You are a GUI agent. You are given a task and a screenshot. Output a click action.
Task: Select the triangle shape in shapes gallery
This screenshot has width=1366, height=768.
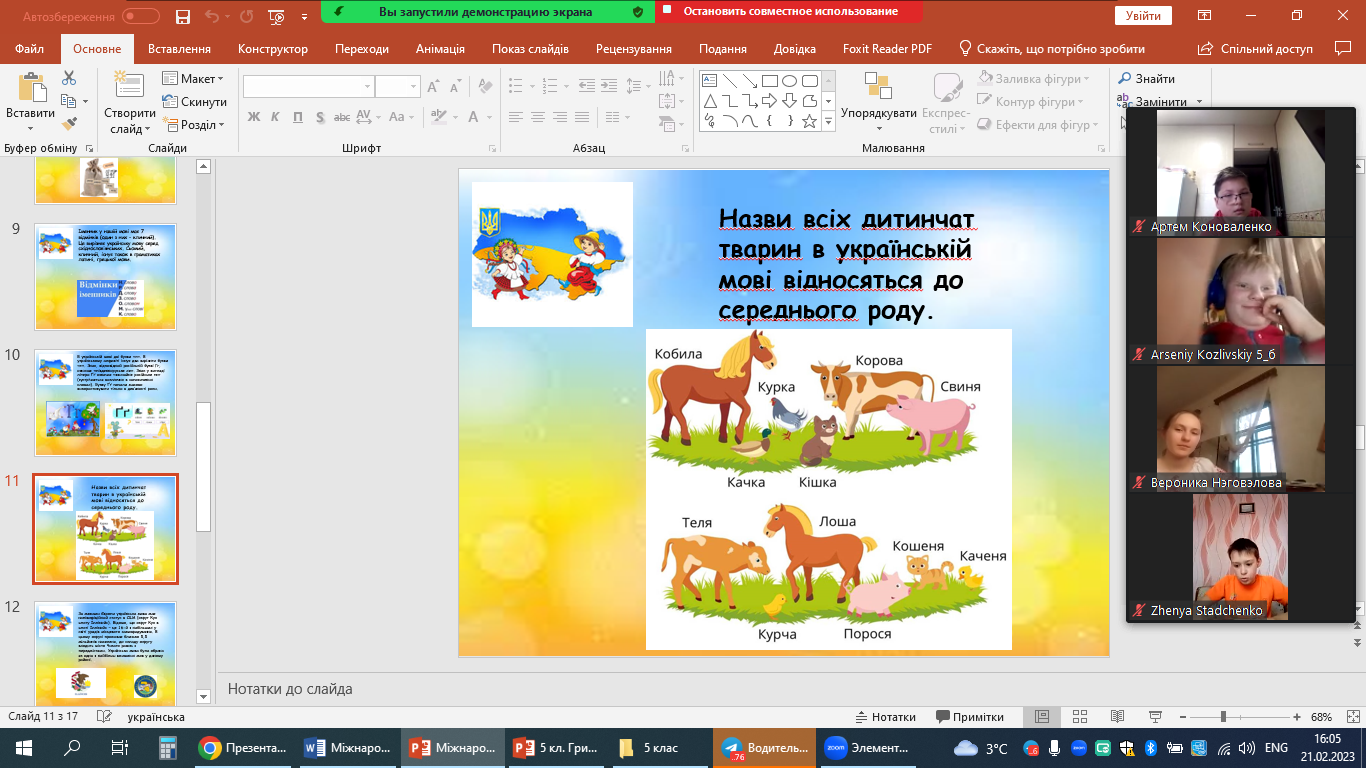pyautogui.click(x=709, y=101)
